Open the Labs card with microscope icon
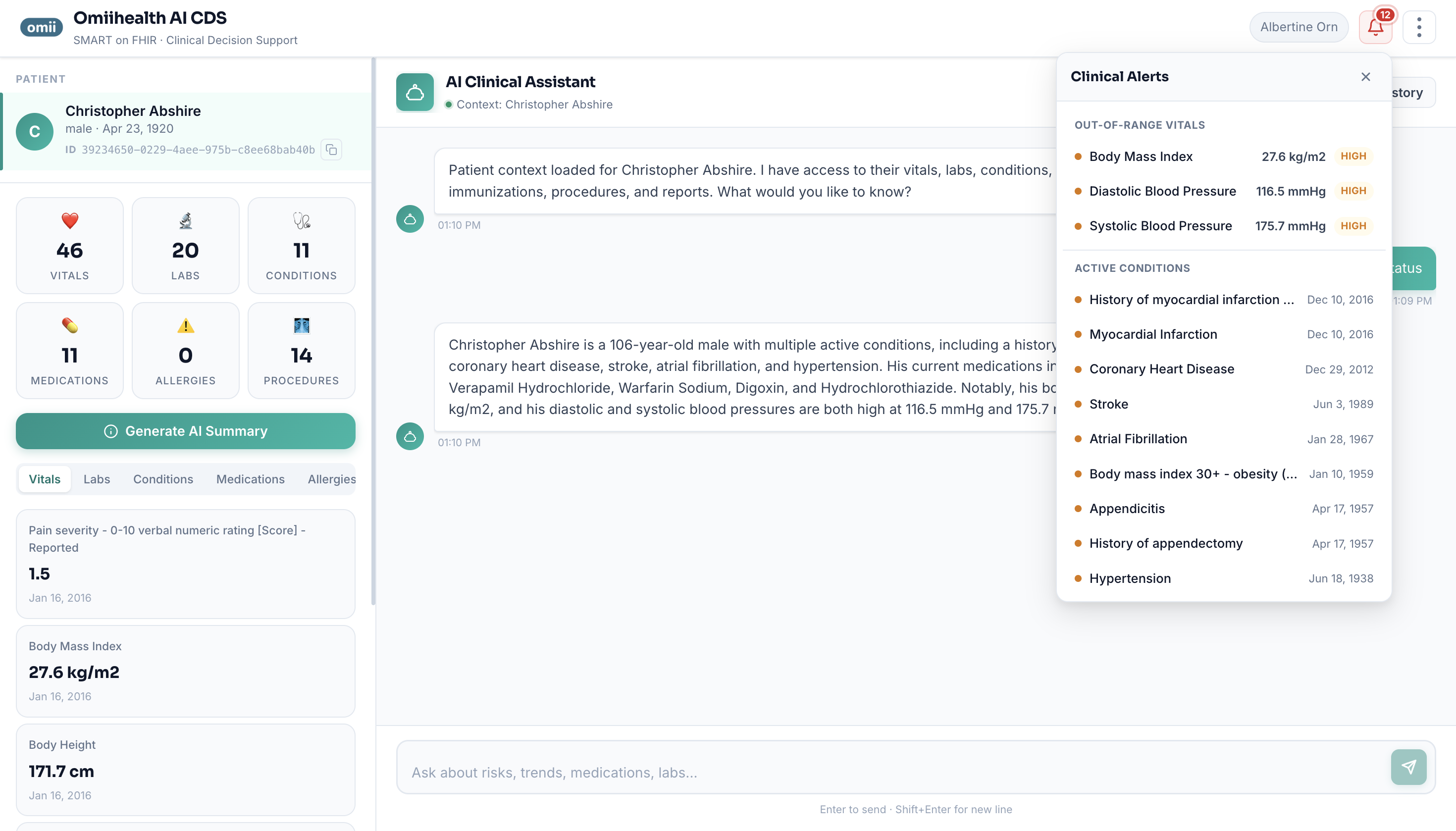1456x831 pixels. (x=186, y=246)
